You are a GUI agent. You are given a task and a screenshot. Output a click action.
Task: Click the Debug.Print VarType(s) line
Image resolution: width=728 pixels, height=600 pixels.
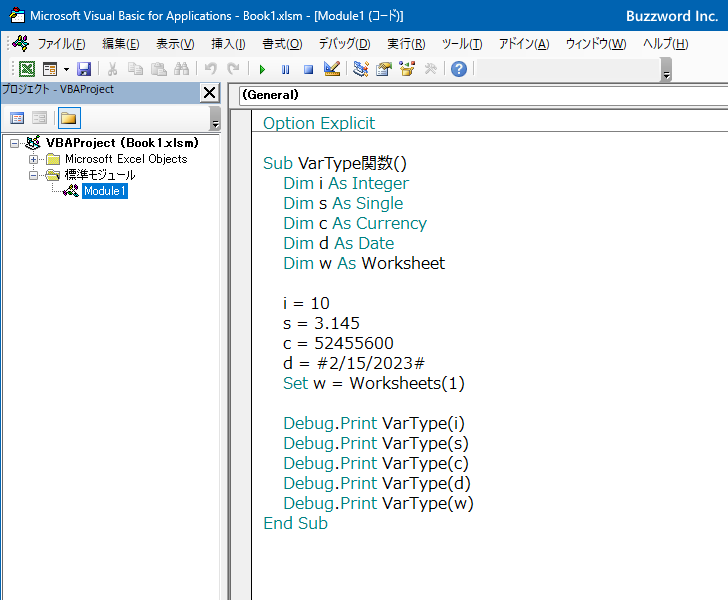pos(376,443)
